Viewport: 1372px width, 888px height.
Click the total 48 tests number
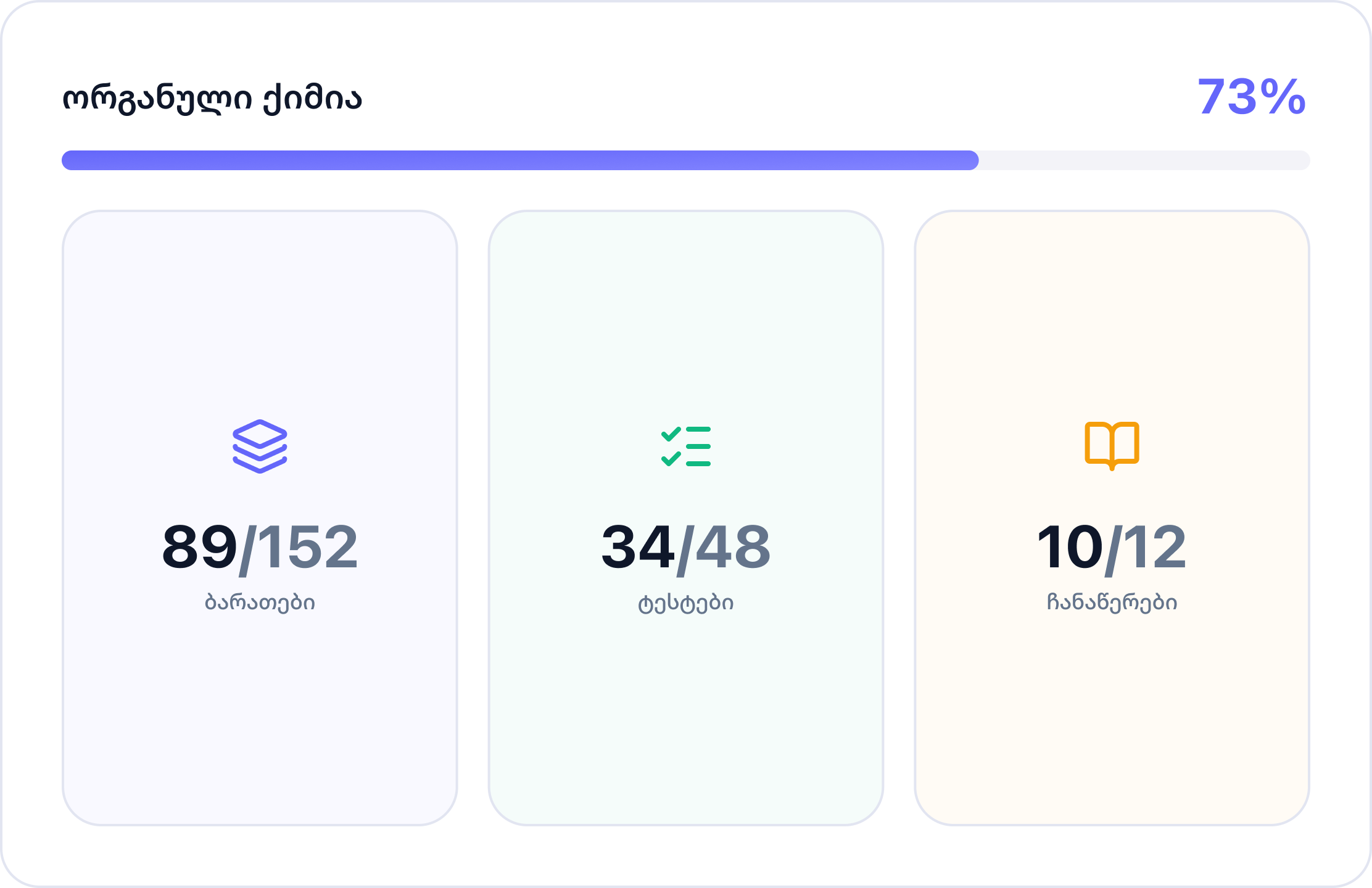point(733,547)
